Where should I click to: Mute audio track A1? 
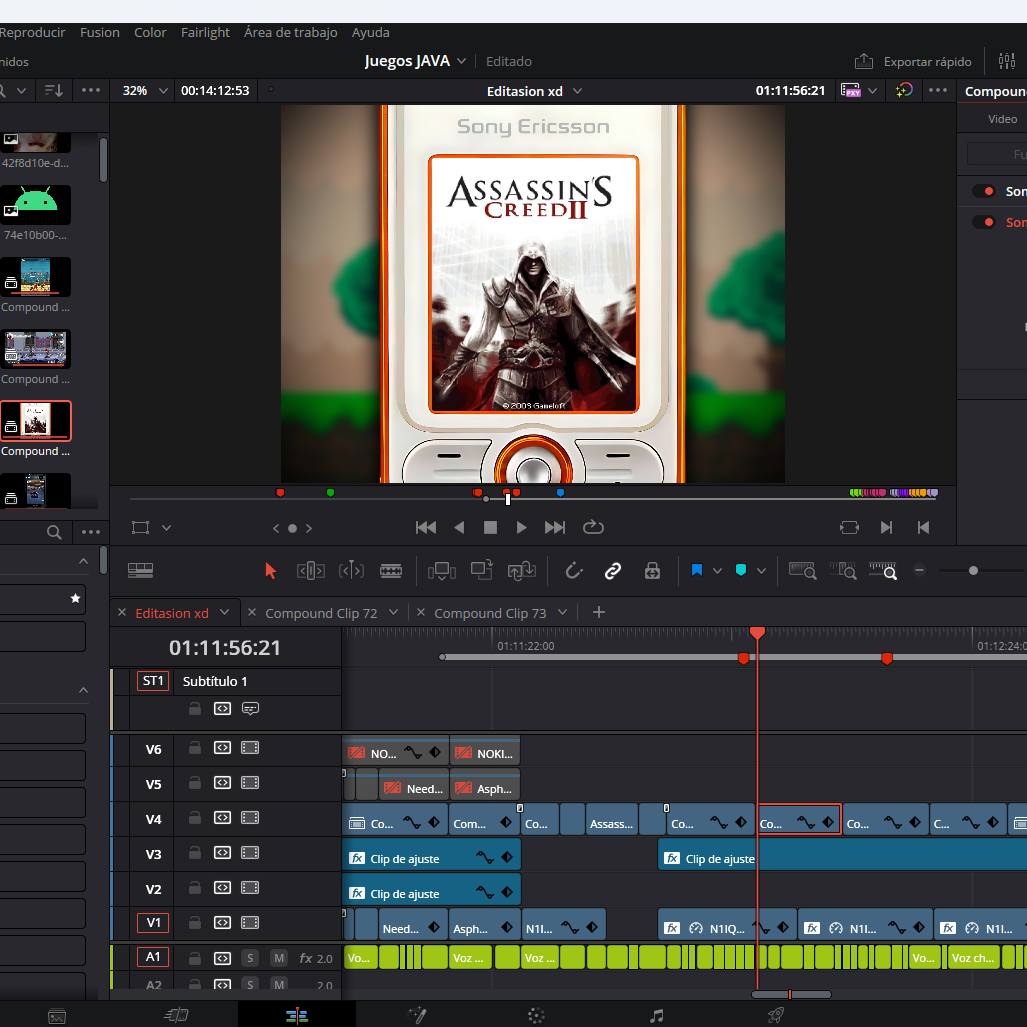pos(279,958)
